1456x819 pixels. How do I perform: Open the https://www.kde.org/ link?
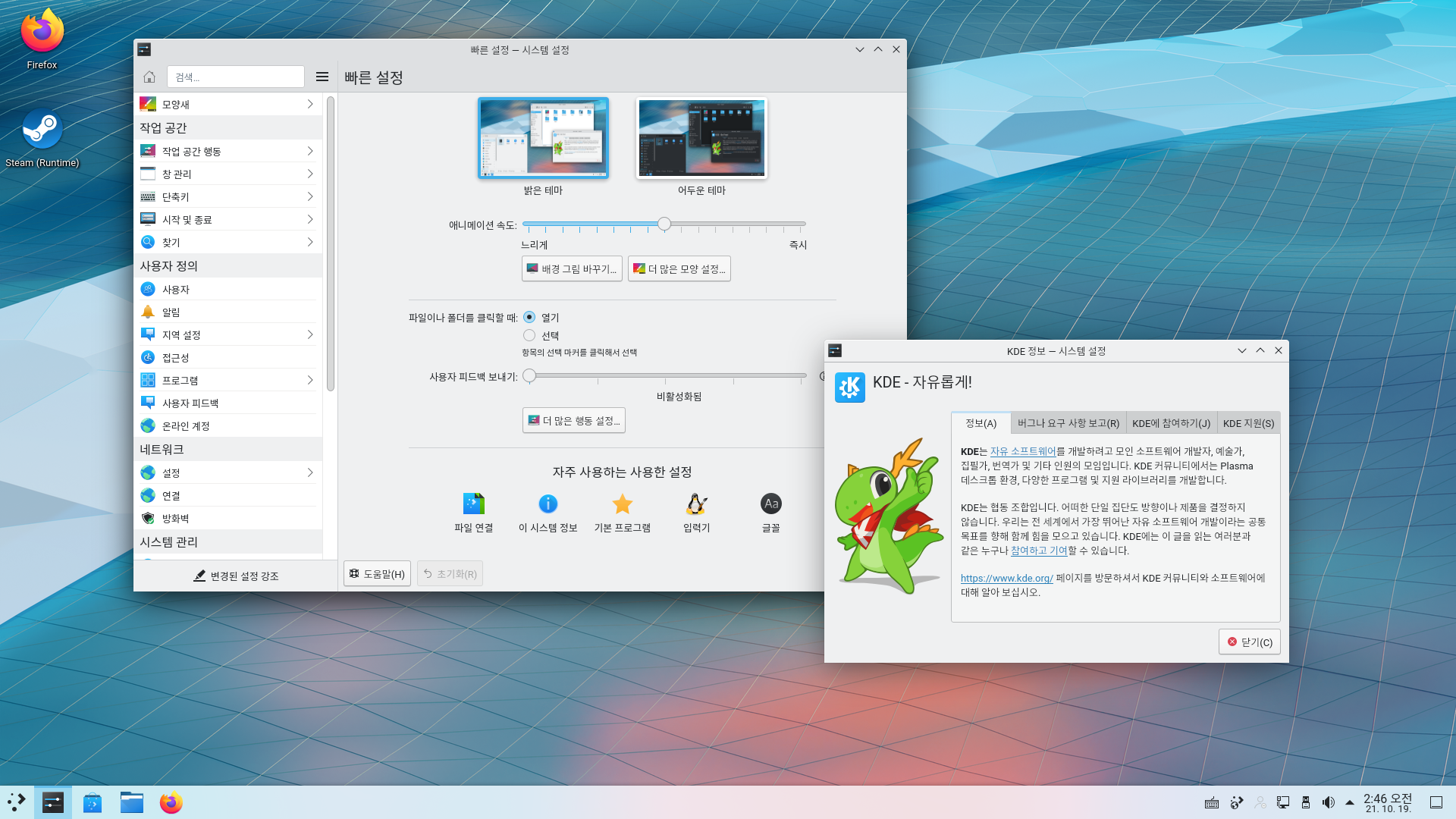click(1006, 578)
